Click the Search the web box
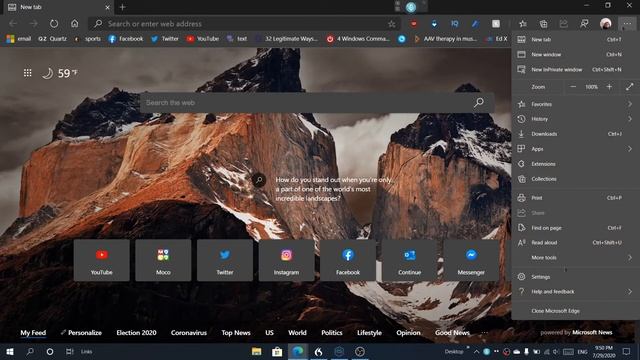 tap(317, 102)
